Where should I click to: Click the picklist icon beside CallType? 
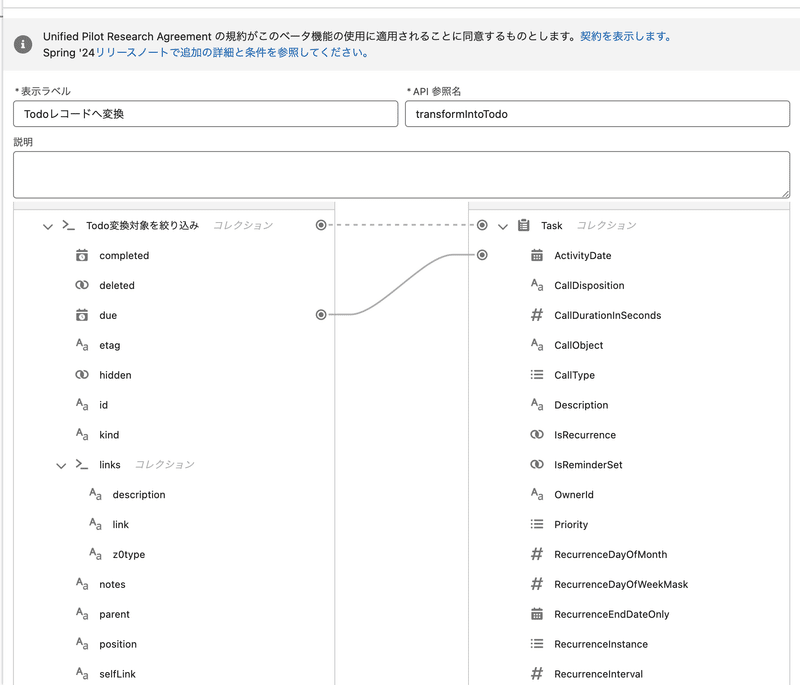[x=537, y=375]
